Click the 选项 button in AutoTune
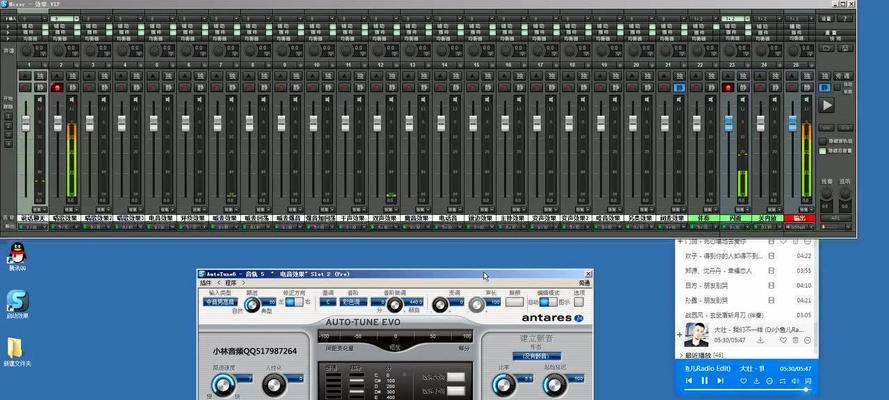The height and width of the screenshot is (400, 889). (579, 302)
